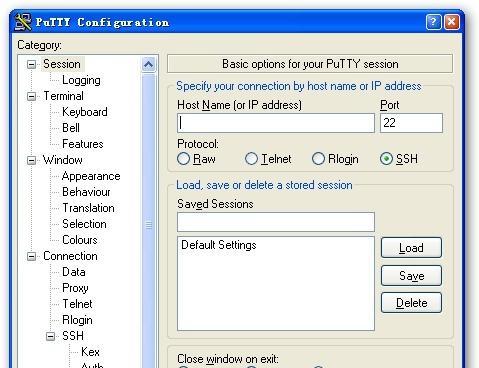Open the Kex settings category
This screenshot has height=368, width=479.
[x=90, y=352]
